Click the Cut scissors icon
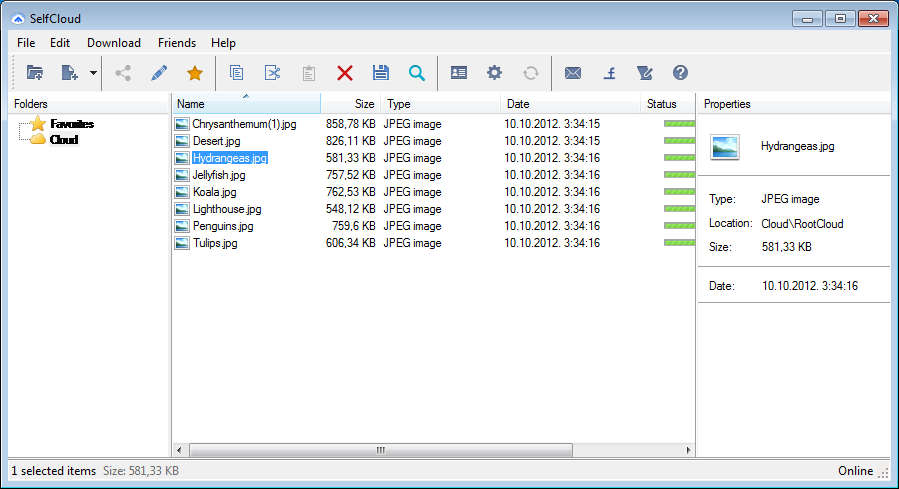899x489 pixels. (x=272, y=73)
